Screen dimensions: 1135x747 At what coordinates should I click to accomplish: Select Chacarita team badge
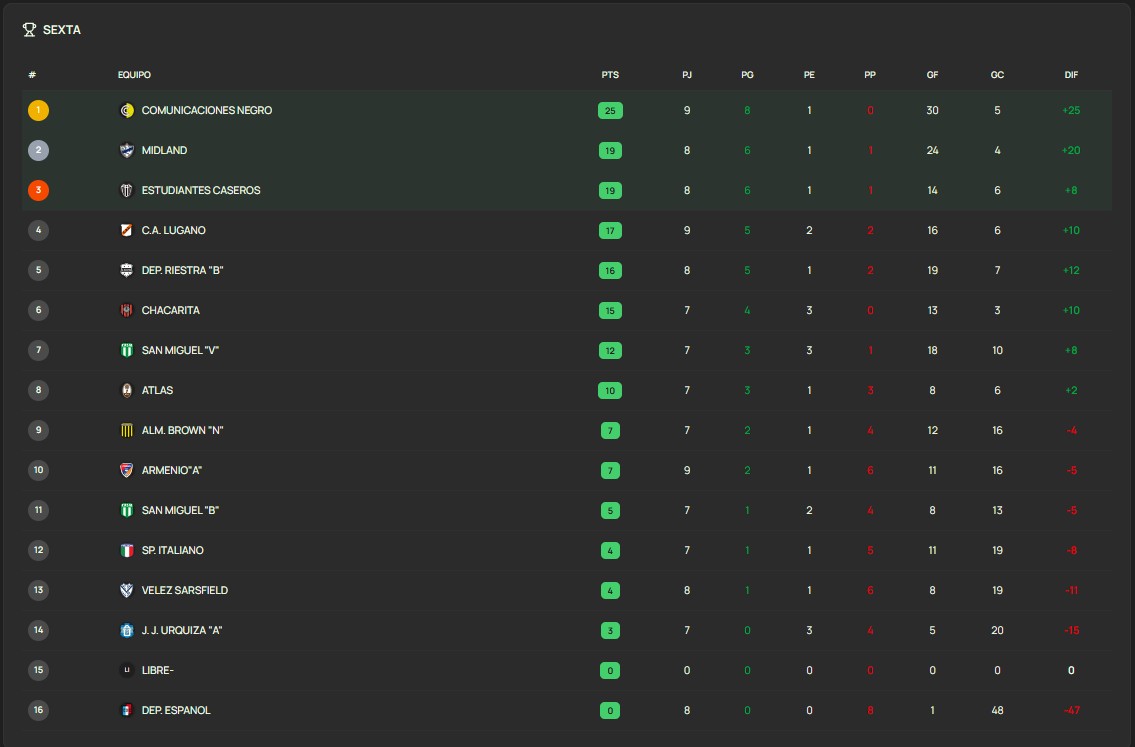click(x=127, y=311)
